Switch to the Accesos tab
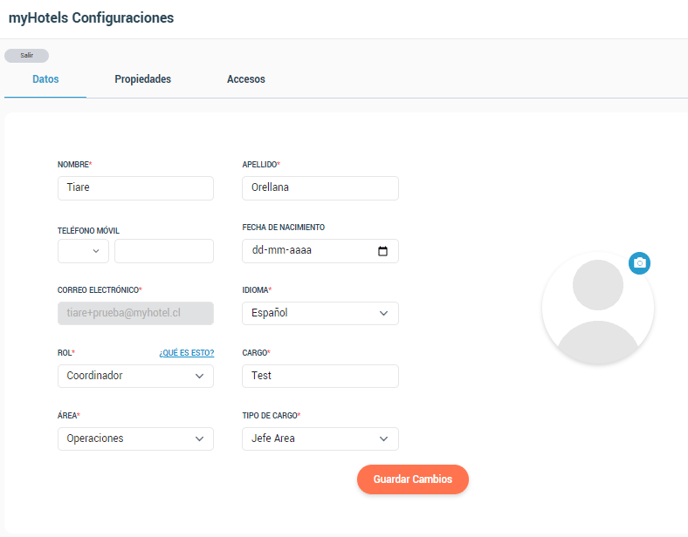The width and height of the screenshot is (688, 537). (246, 79)
